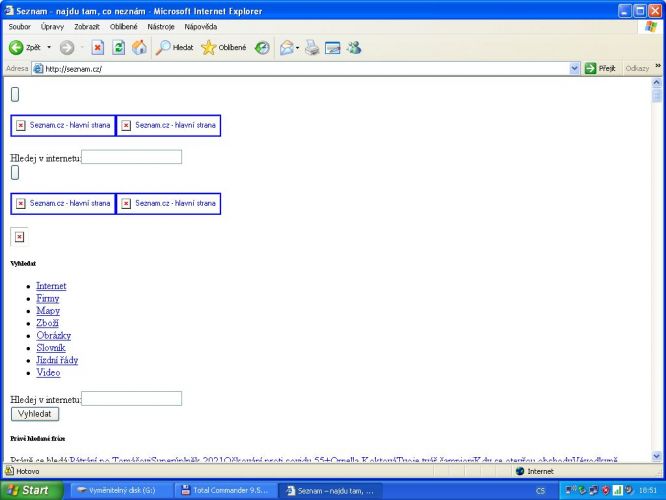This screenshot has width=666, height=500.
Task: Open the Slovník link
Action: point(51,347)
